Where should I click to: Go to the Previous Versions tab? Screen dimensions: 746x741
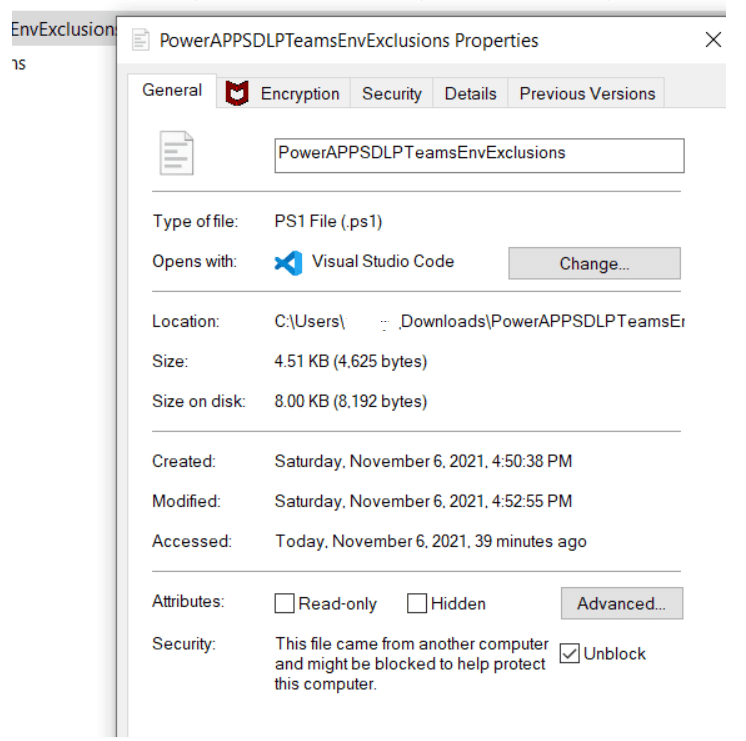tap(587, 94)
